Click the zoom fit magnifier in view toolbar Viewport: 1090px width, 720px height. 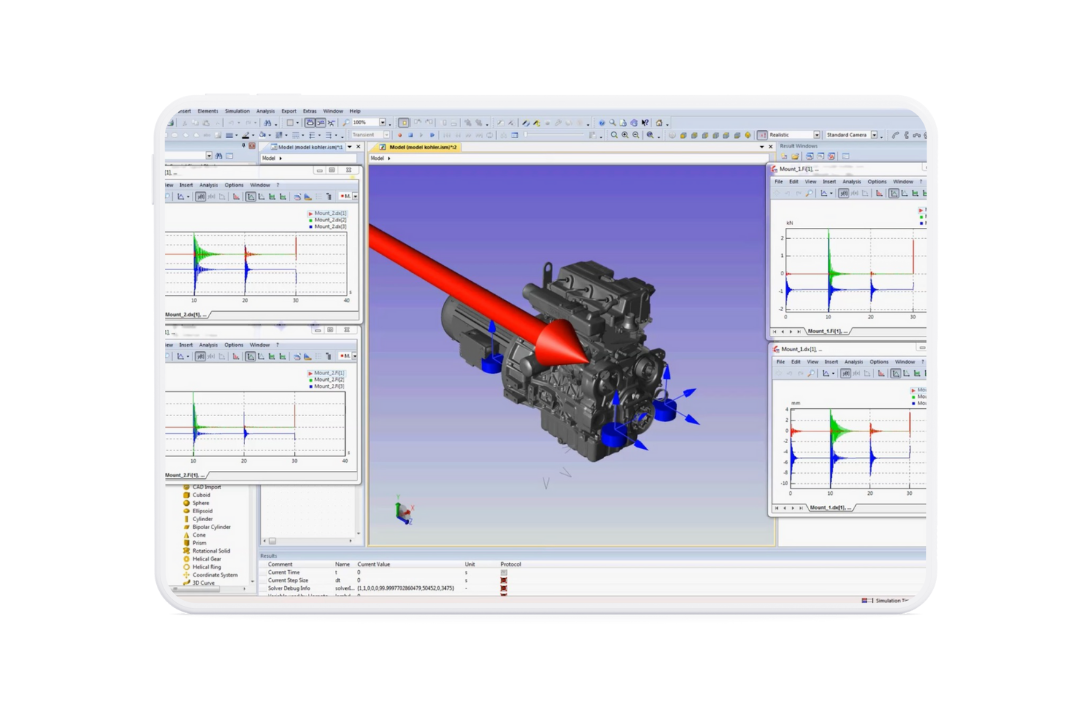[614, 135]
